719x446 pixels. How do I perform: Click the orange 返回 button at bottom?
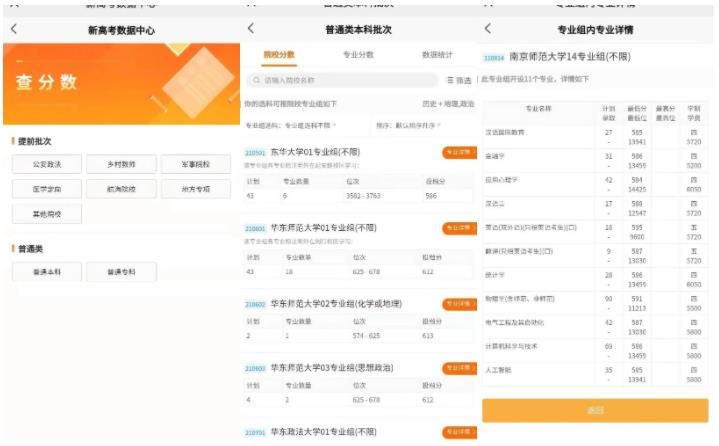595,410
